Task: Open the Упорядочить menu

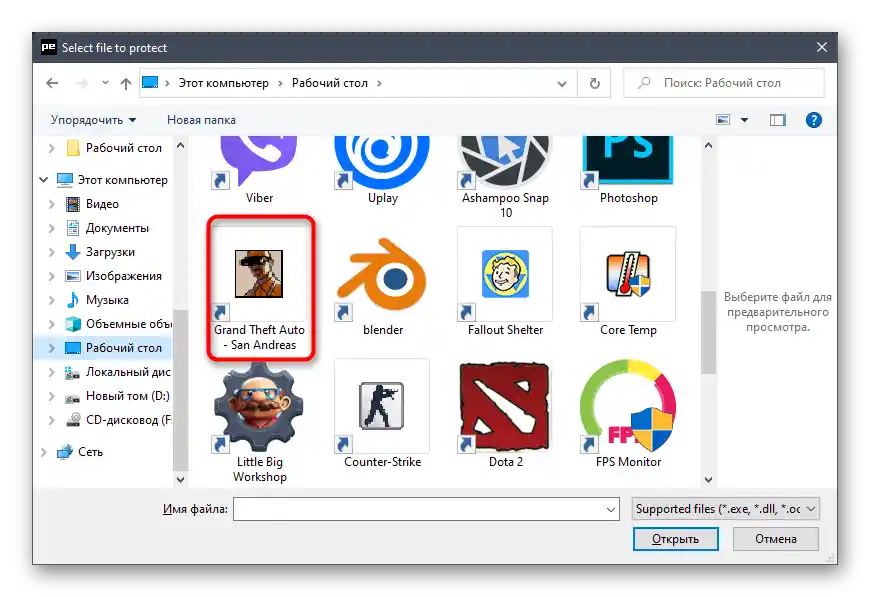Action: (x=93, y=120)
